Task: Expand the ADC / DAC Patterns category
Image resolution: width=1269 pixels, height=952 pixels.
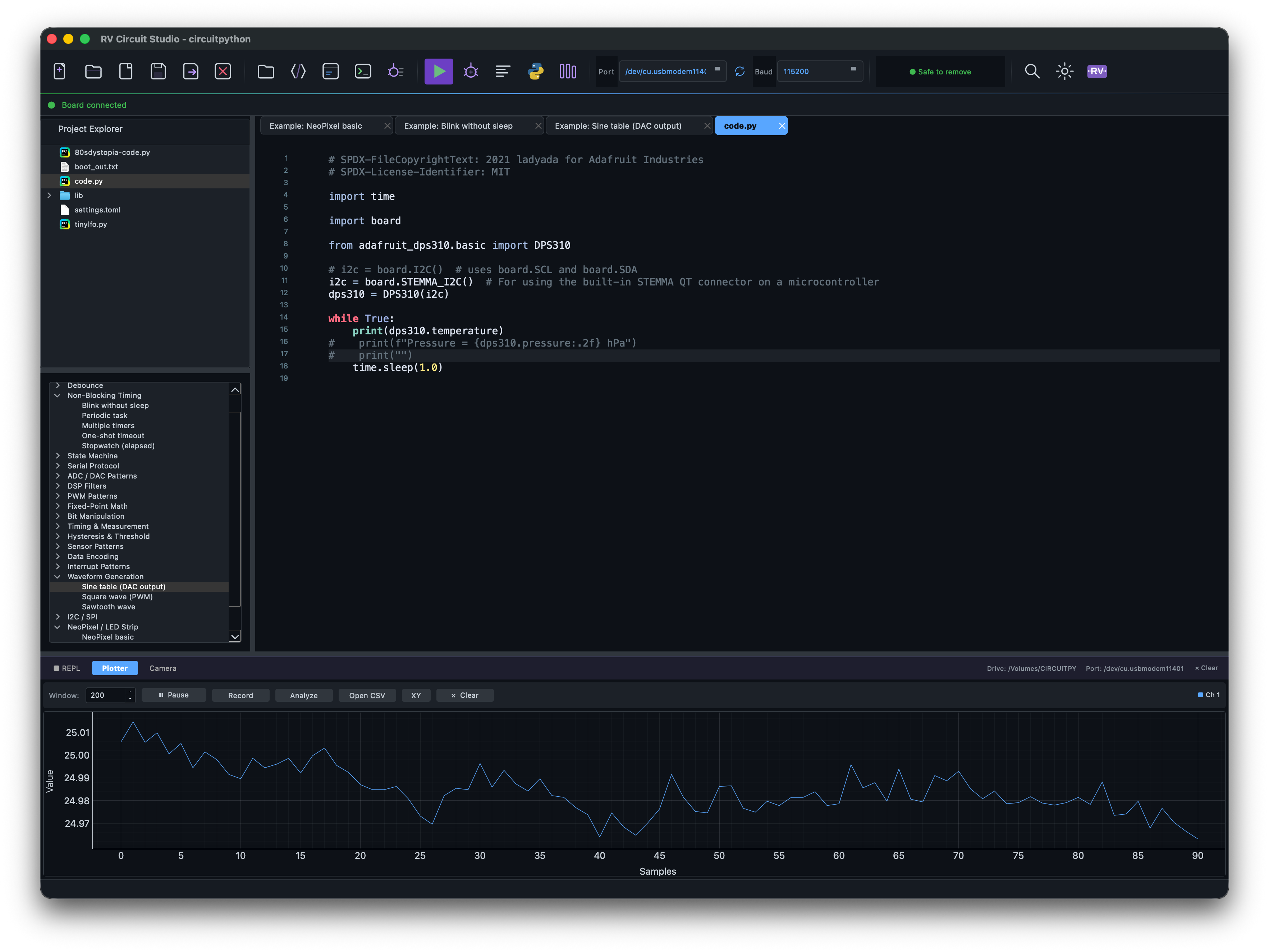Action: 58,476
